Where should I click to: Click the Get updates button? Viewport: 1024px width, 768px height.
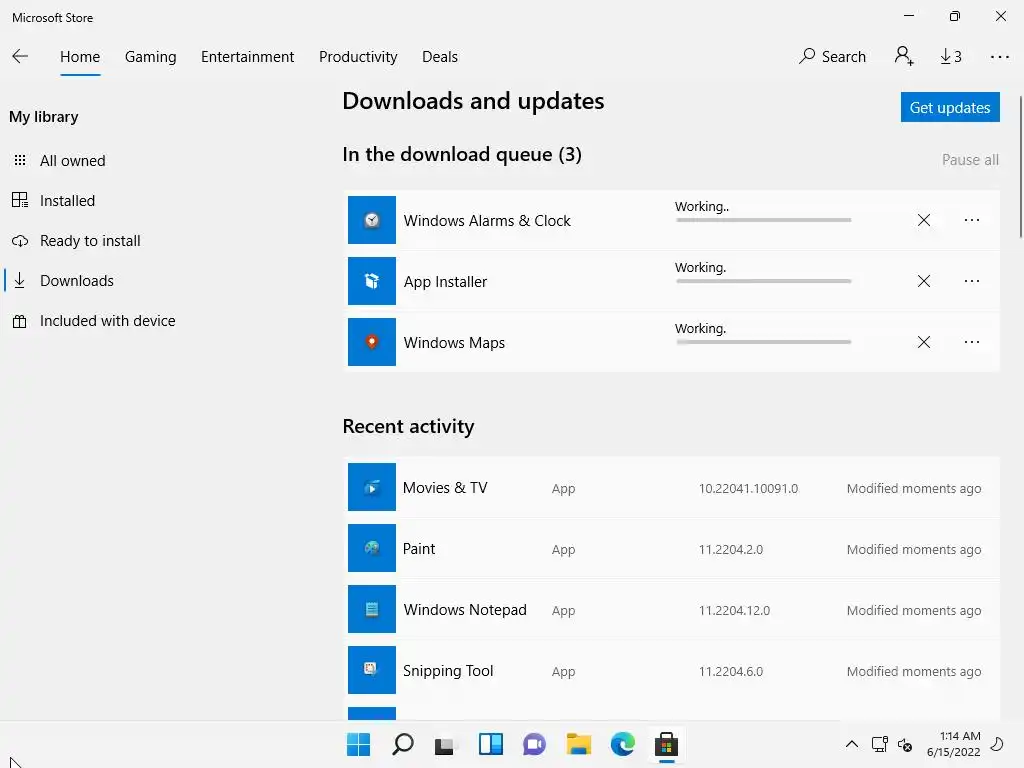point(950,107)
